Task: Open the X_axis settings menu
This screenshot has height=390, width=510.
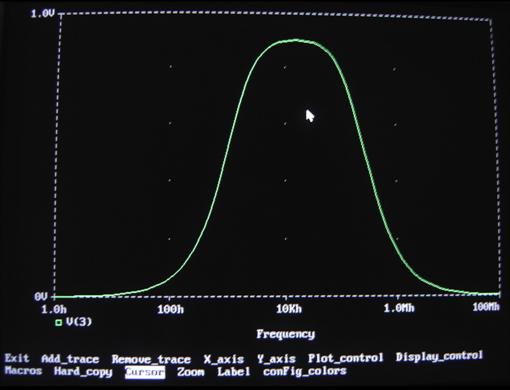Action: click(x=224, y=359)
